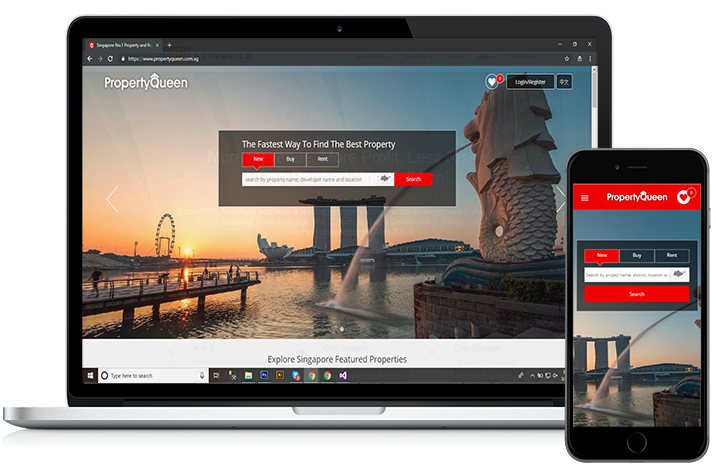The width and height of the screenshot is (716, 473).
Task: Click the map icon in the laptop search field
Action: [385, 179]
